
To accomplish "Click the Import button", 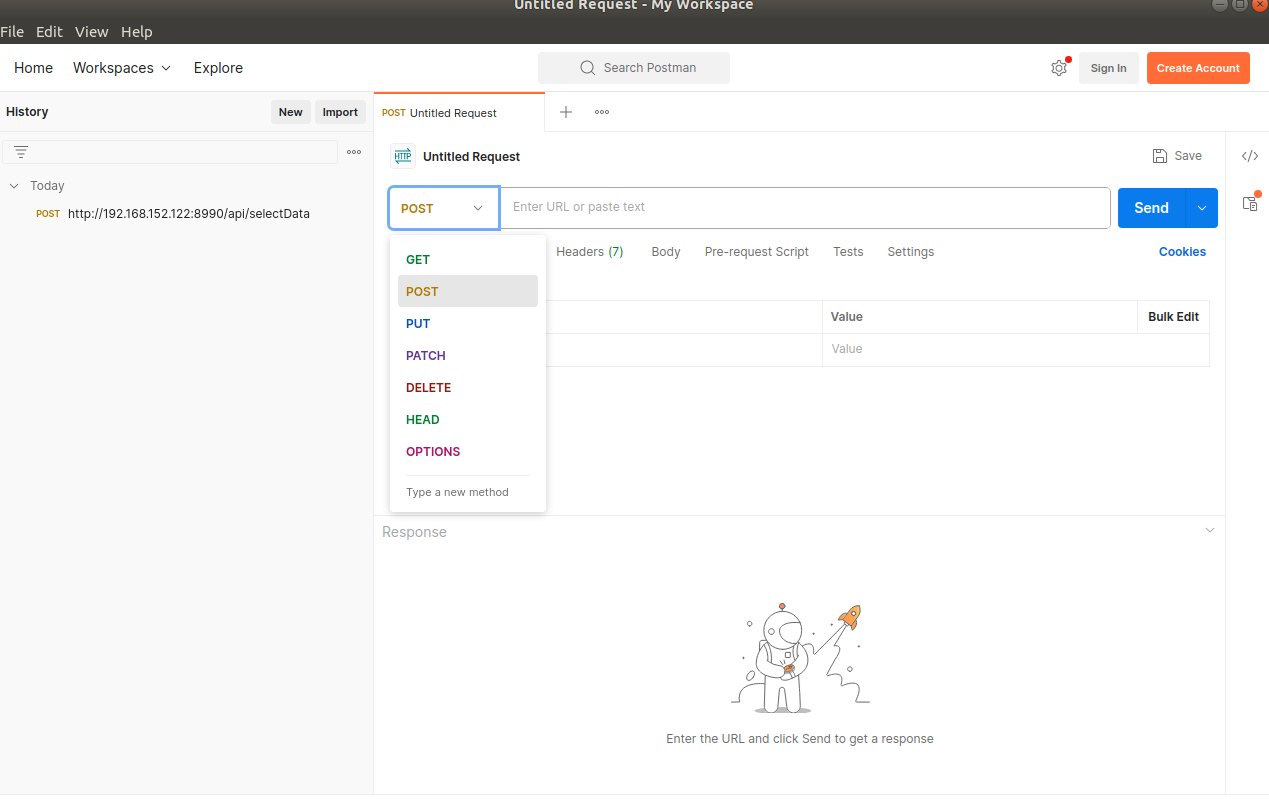I will [x=340, y=112].
